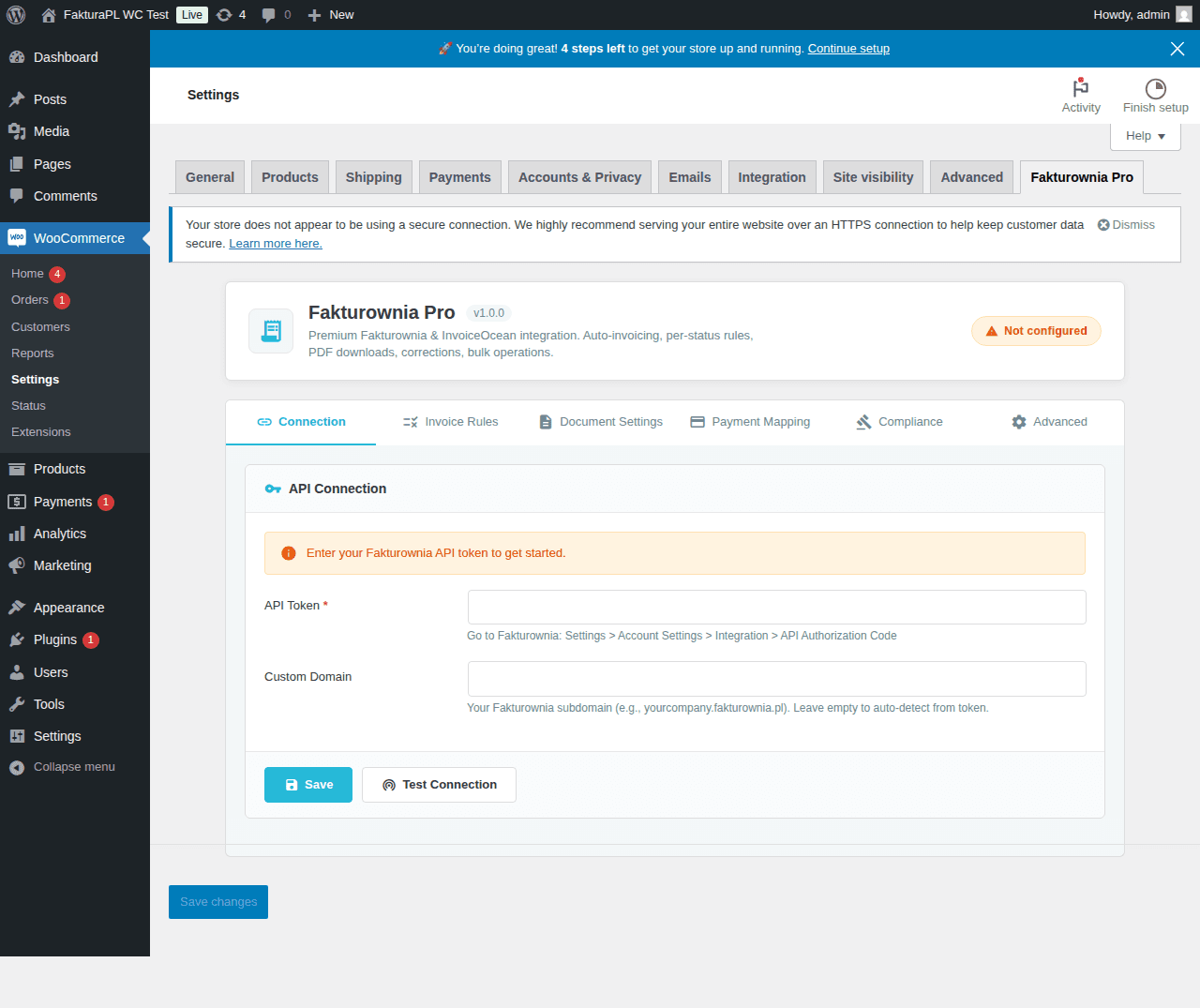Click the key icon beside API Connection
Screen dimensions: 1200x1008
(273, 488)
